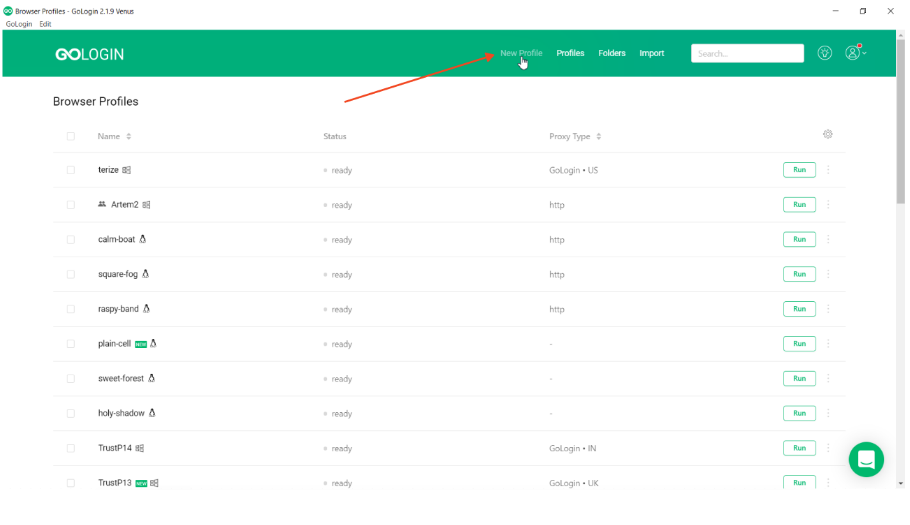The width and height of the screenshot is (910, 525).
Task: Click the Windows OS icon beside terize
Action: [127, 170]
